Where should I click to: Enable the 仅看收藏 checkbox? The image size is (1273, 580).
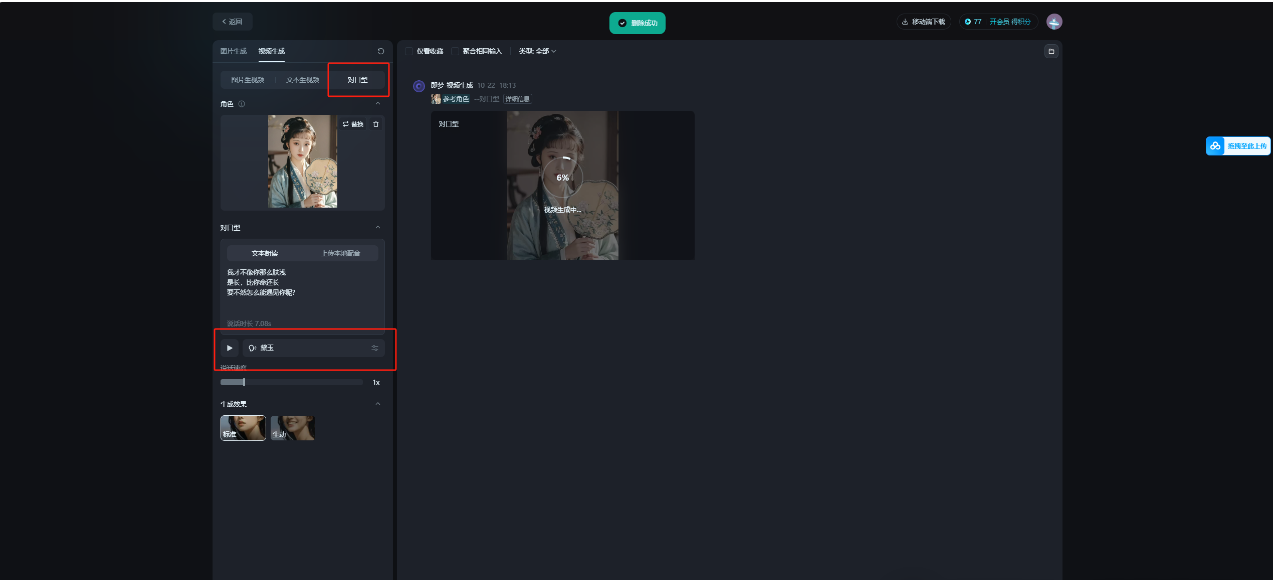[x=409, y=51]
